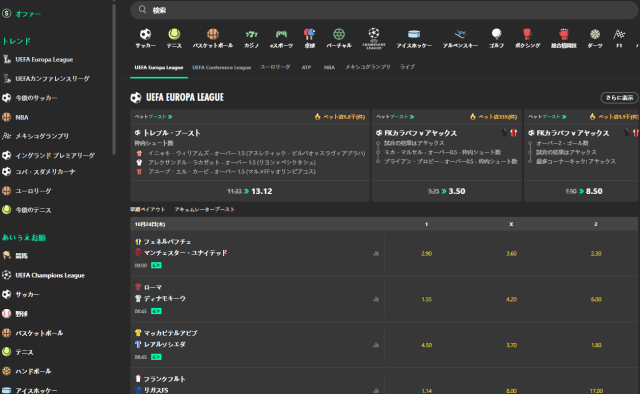This screenshot has height=394, width=640.
Task: Bet on Fenerbahçe win at 2.90
Action: [x=427, y=254]
